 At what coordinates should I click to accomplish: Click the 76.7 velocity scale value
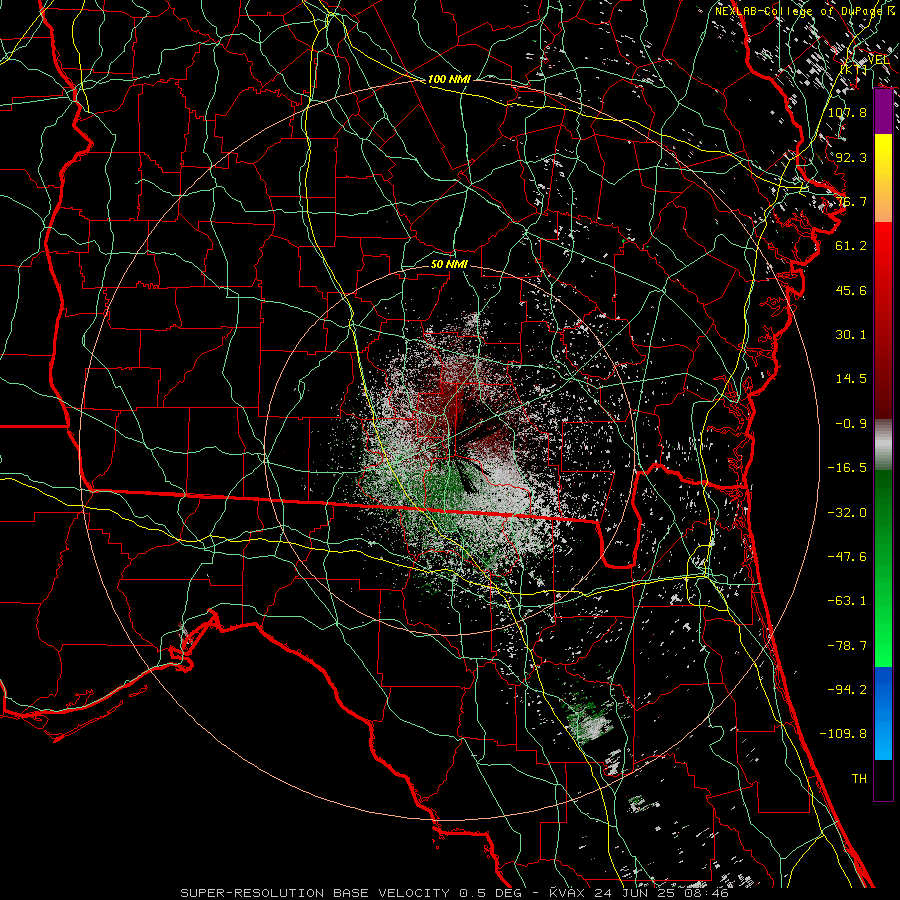(x=851, y=201)
